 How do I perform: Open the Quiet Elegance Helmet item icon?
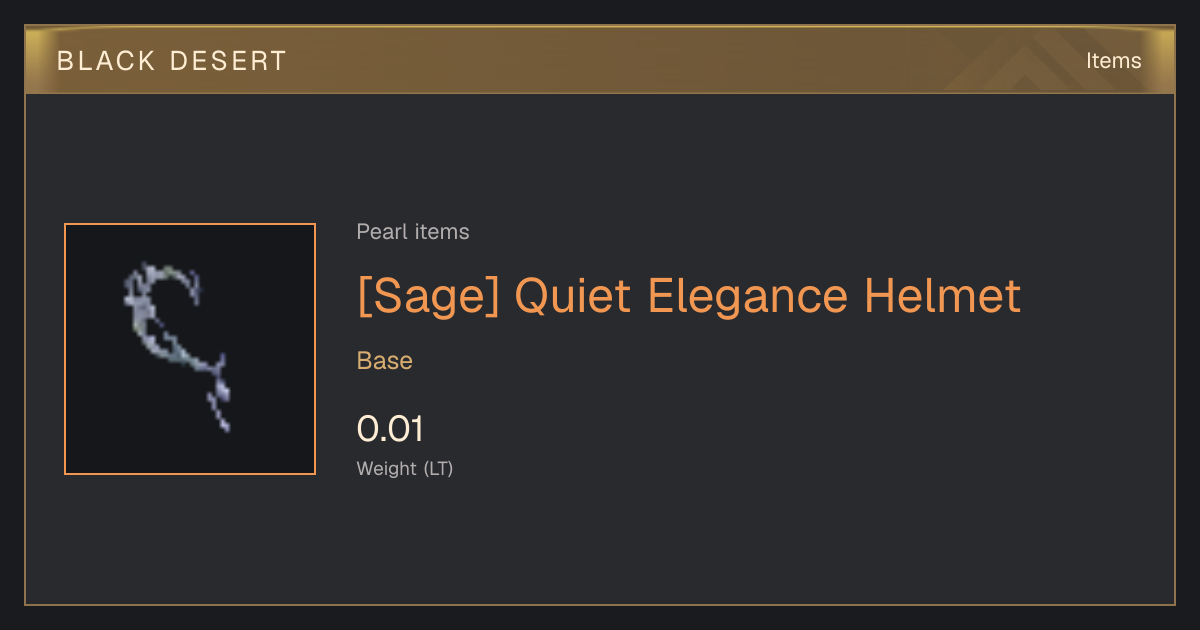(x=190, y=349)
